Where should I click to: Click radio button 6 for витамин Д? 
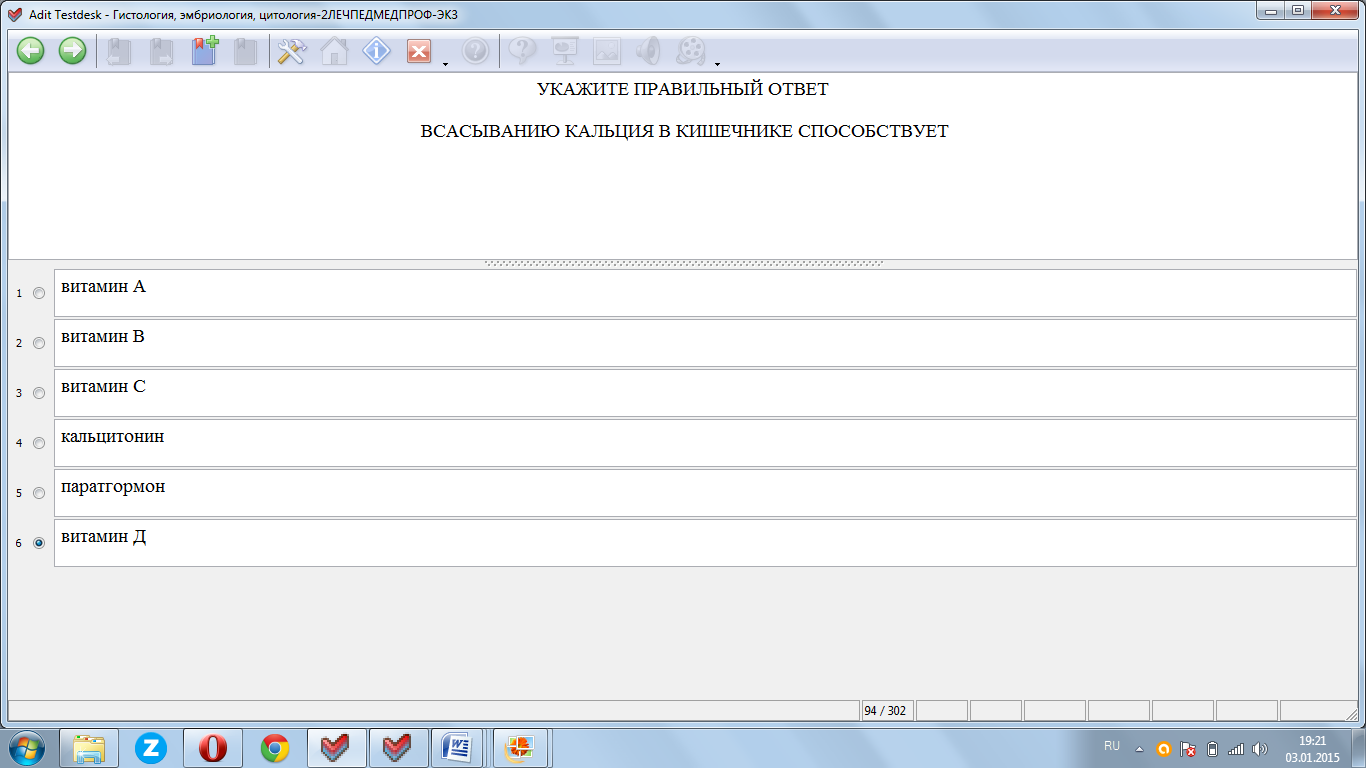pos(39,543)
